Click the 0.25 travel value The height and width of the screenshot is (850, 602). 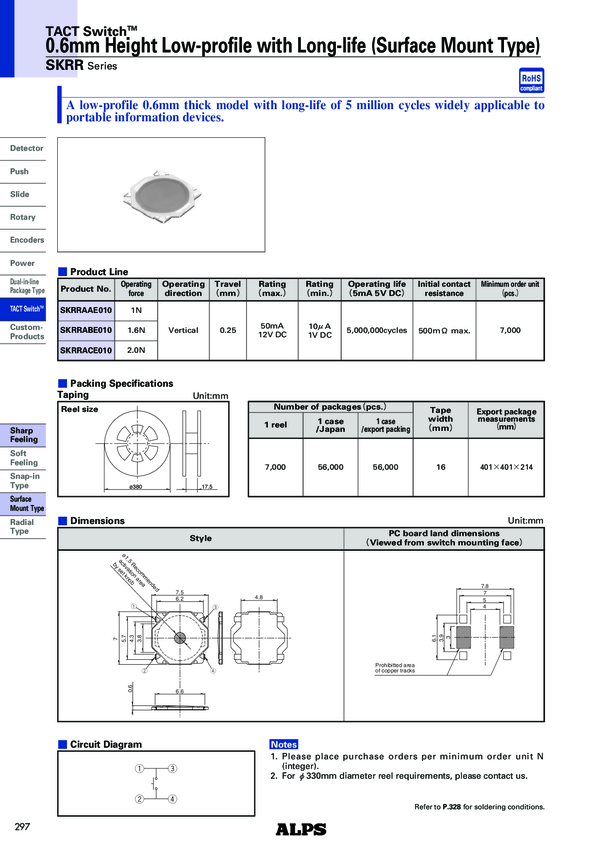coord(228,330)
